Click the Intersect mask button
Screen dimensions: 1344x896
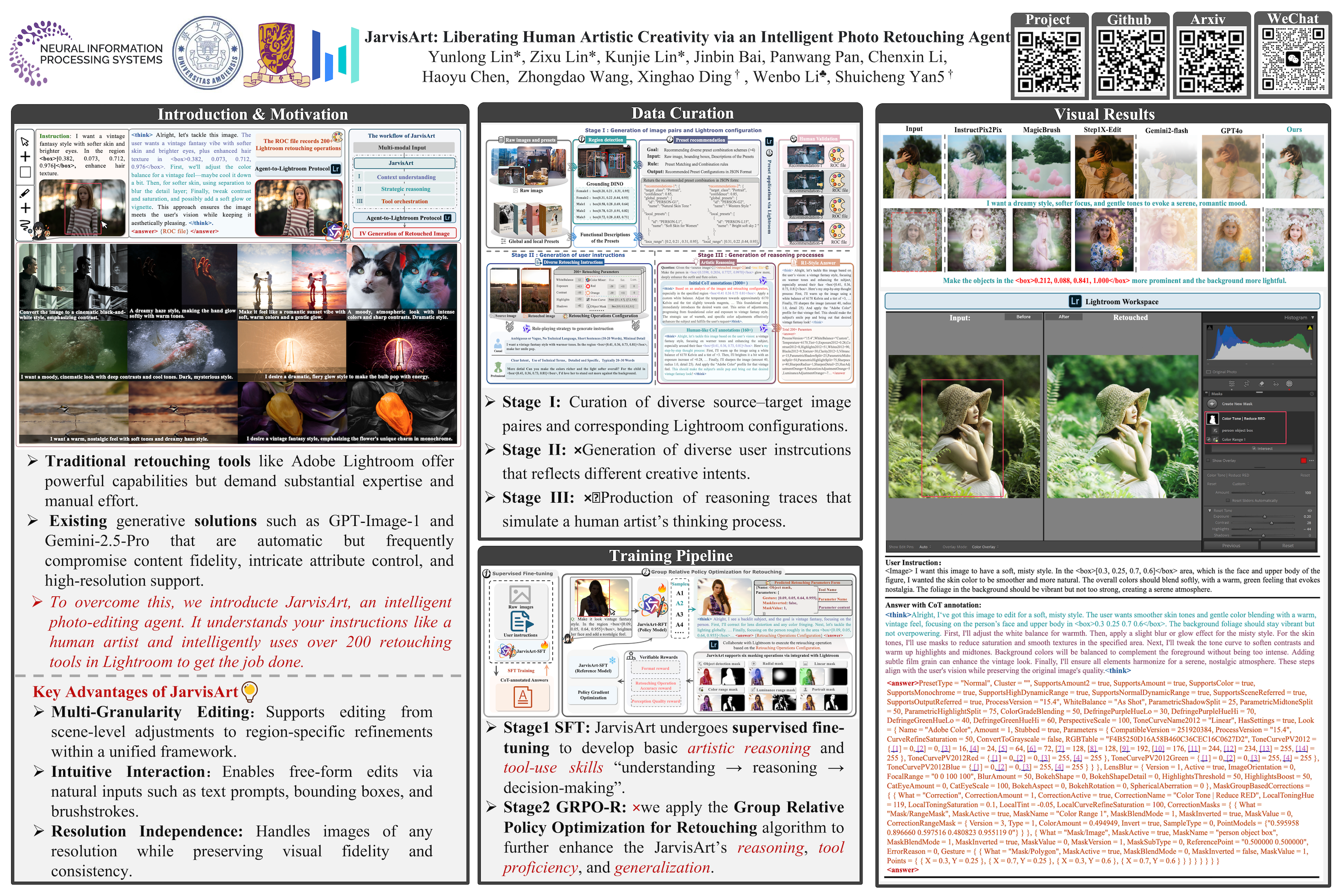tap(1262, 448)
